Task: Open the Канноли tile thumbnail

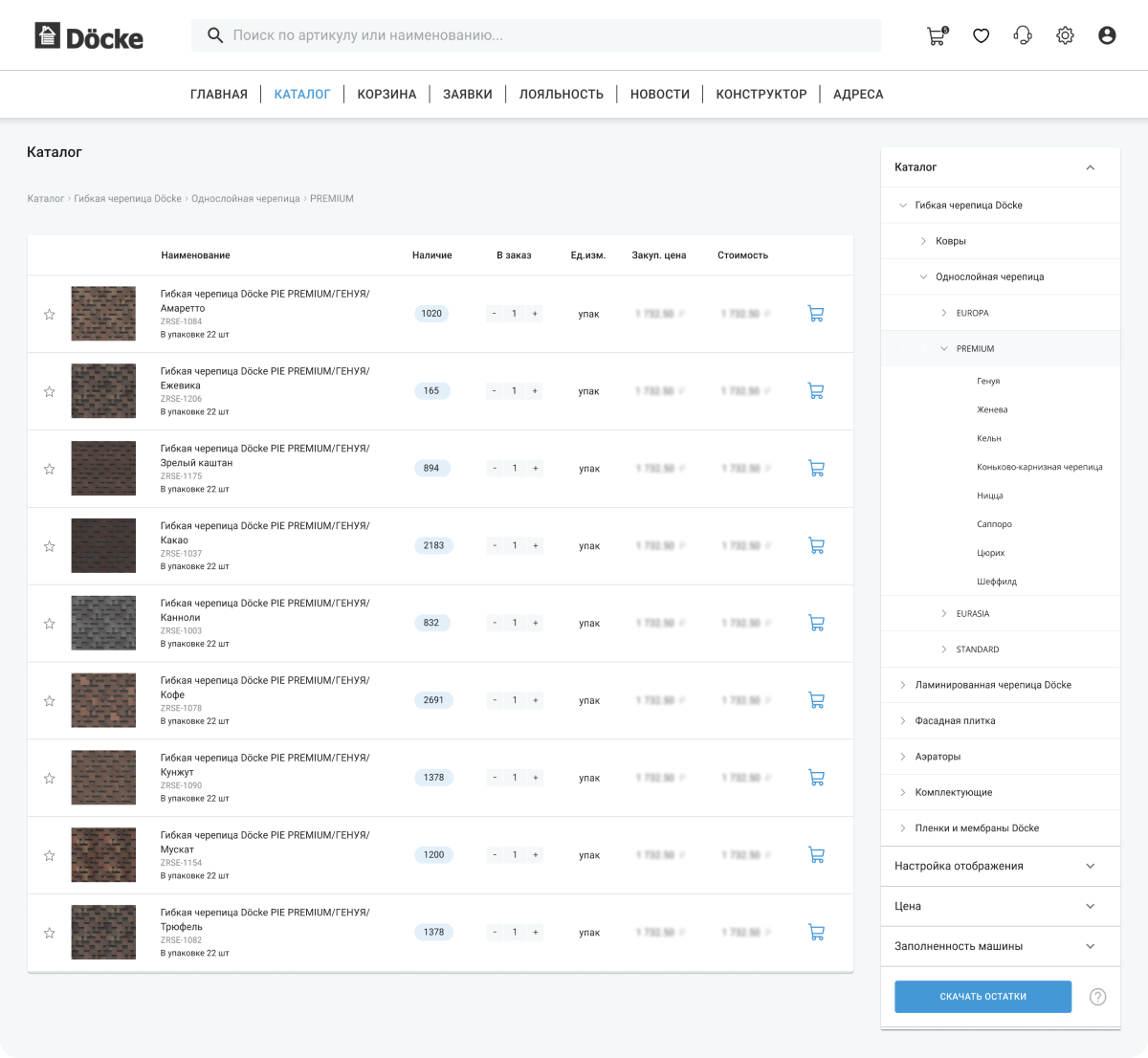Action: (x=103, y=623)
